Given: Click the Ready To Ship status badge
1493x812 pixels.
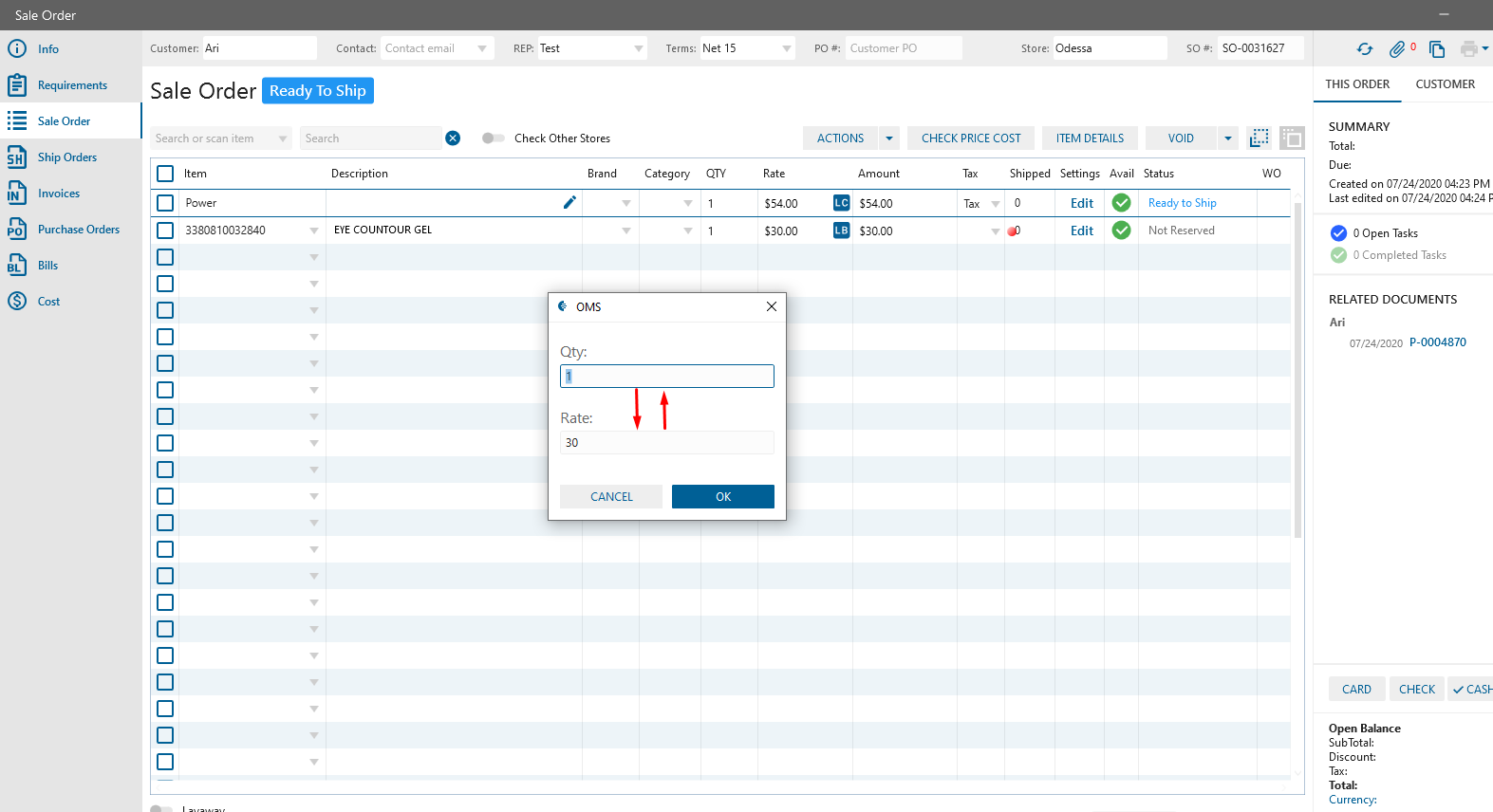Looking at the screenshot, I should (318, 91).
